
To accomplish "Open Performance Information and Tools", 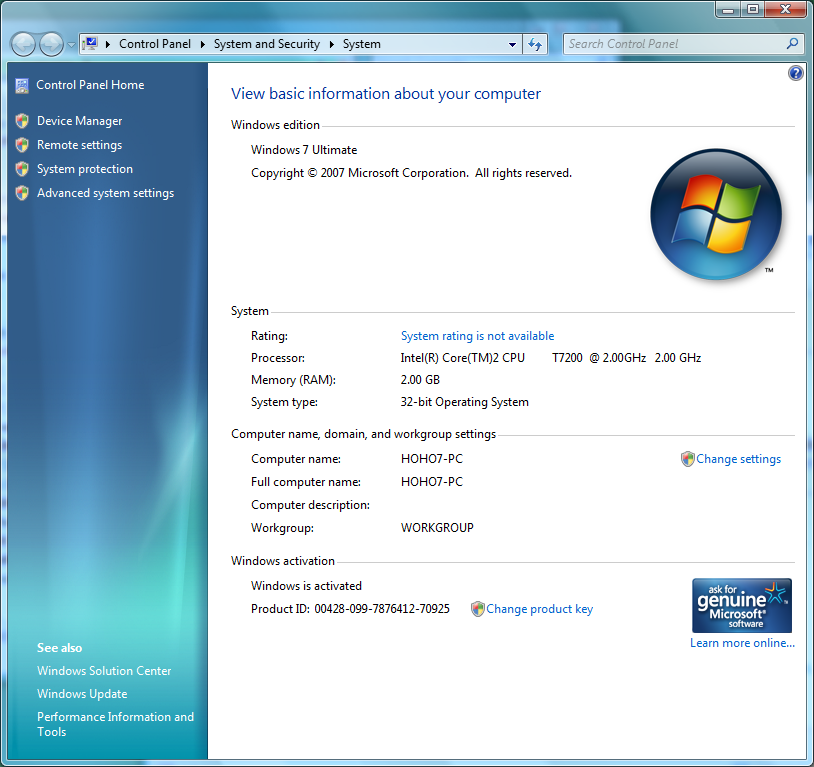I will coord(115,724).
